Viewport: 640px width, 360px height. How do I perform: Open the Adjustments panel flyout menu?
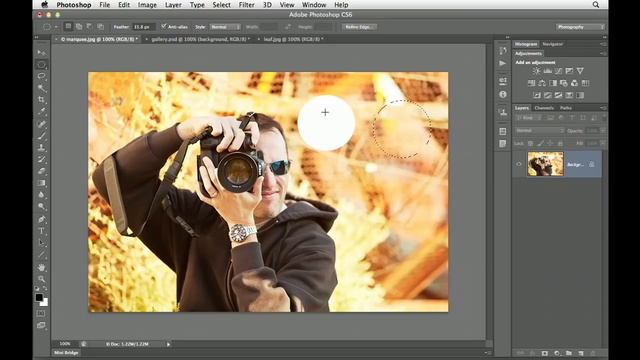(603, 53)
